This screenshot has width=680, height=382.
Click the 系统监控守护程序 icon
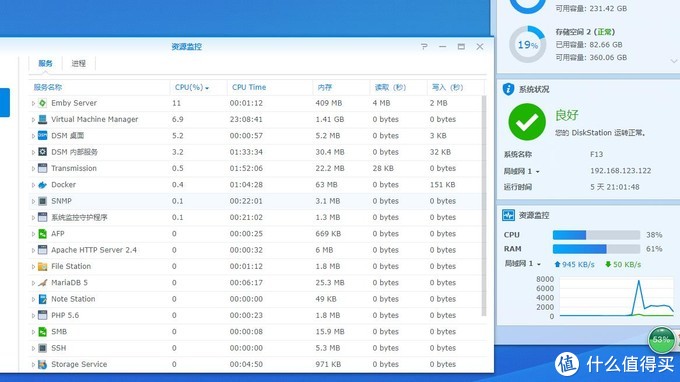[x=42, y=217]
